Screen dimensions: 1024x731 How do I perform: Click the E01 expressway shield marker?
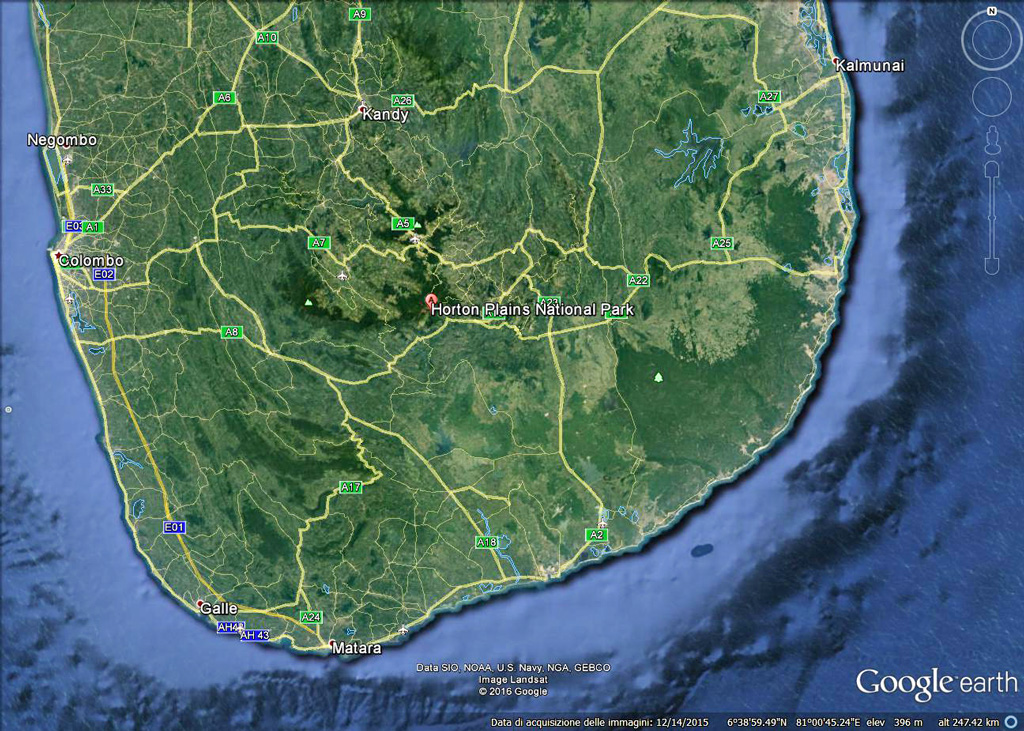click(x=175, y=526)
